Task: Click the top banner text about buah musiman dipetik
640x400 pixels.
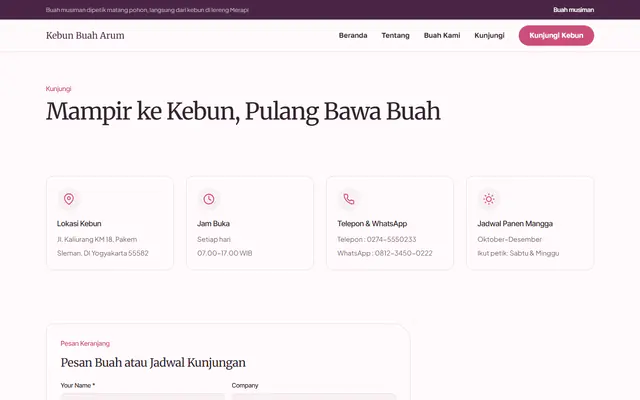Action: [147, 10]
